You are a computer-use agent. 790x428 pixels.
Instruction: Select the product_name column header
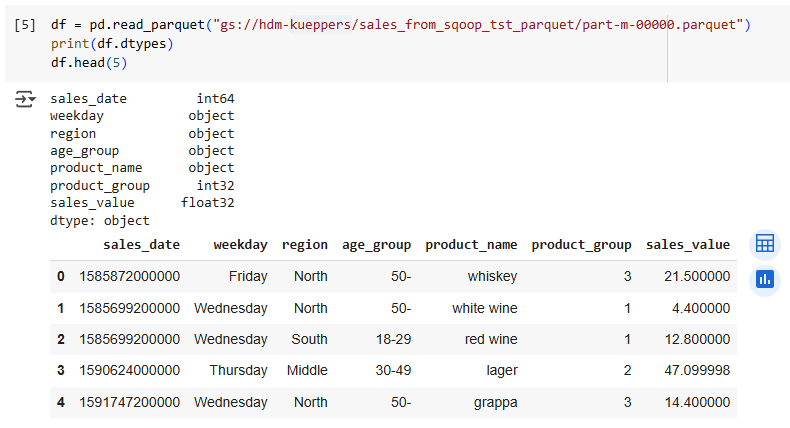471,244
